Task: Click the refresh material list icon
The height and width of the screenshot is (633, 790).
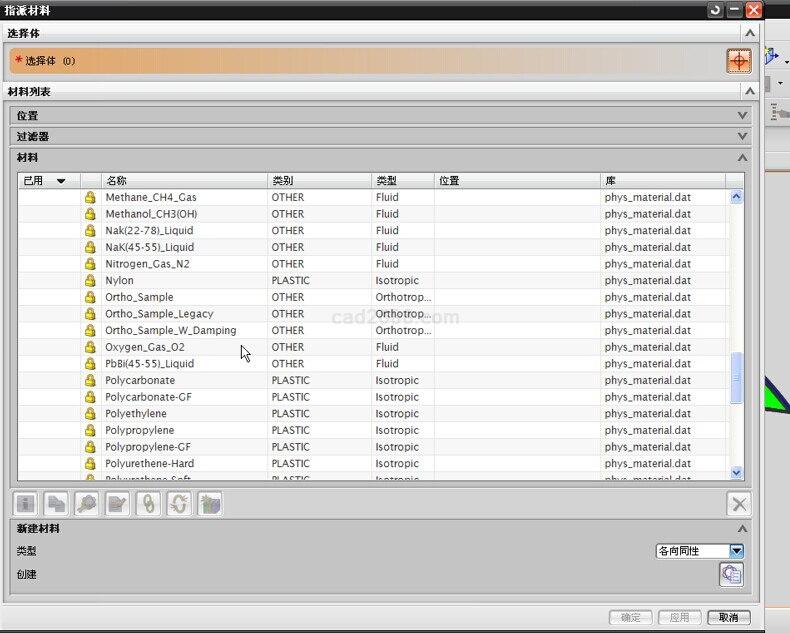Action: (x=179, y=505)
